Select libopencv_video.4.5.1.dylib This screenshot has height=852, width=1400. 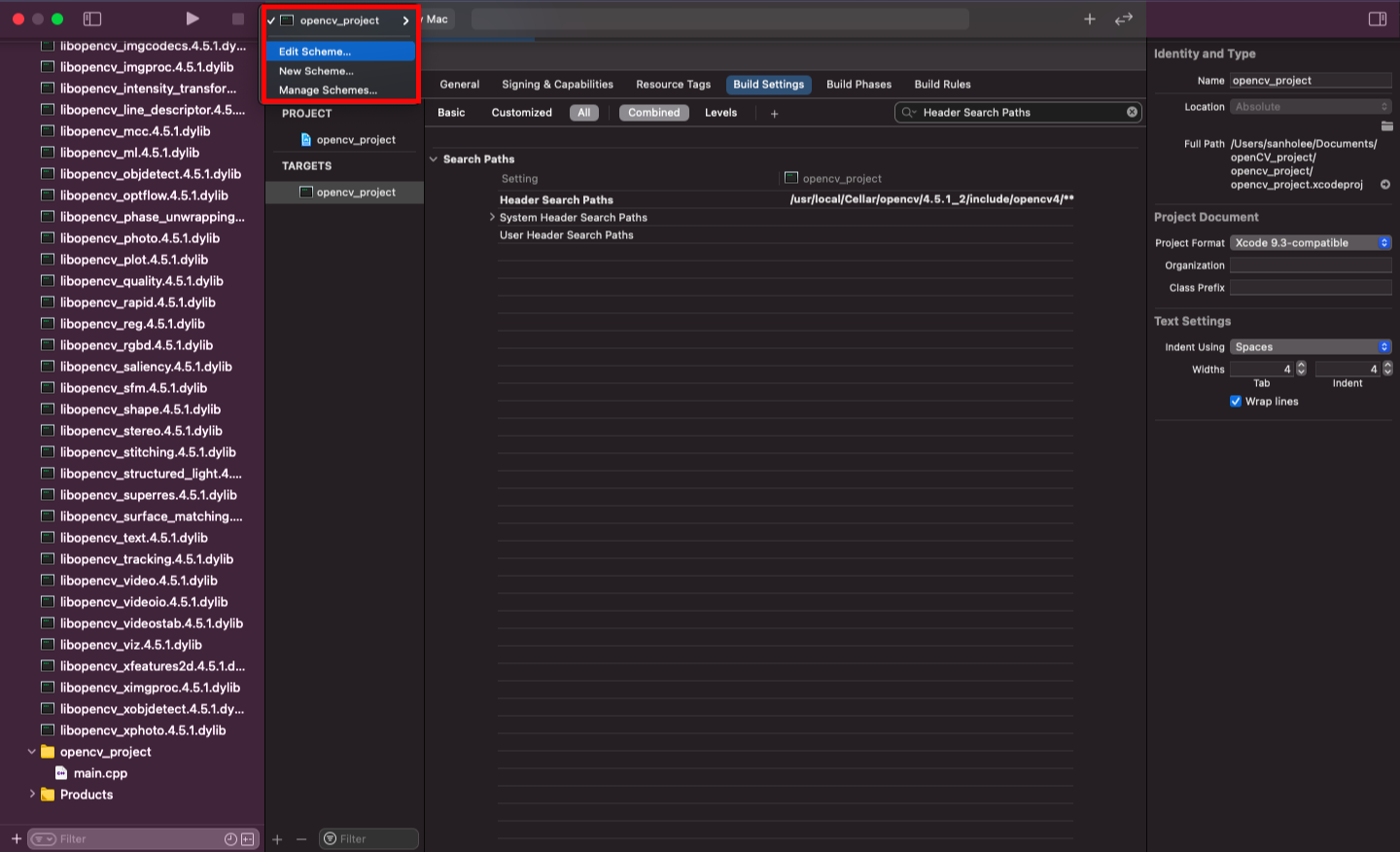click(139, 581)
